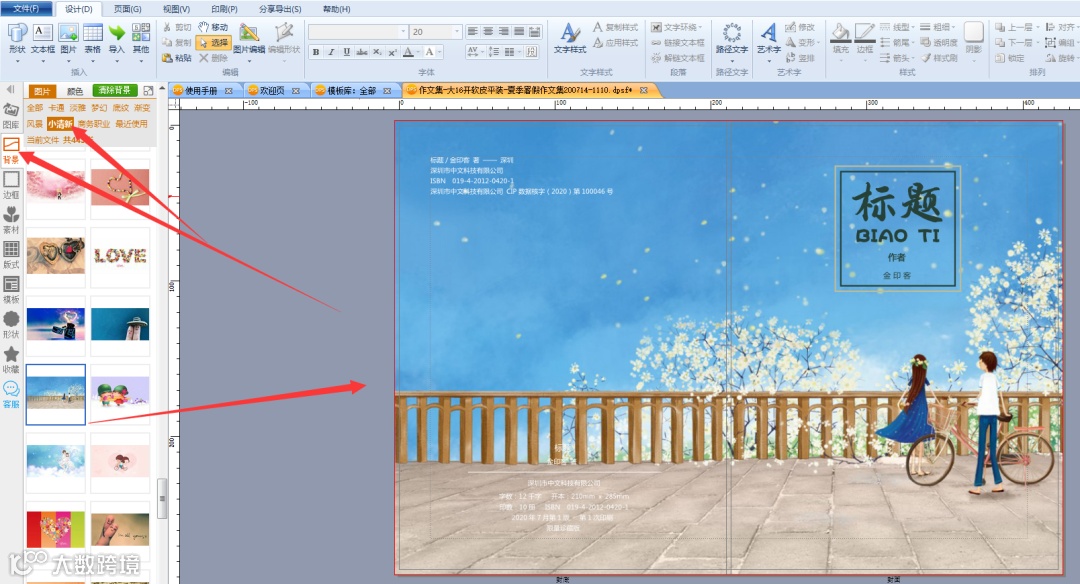Open the 分享导出(S) tab
The image size is (1080, 584).
pyautogui.click(x=280, y=9)
